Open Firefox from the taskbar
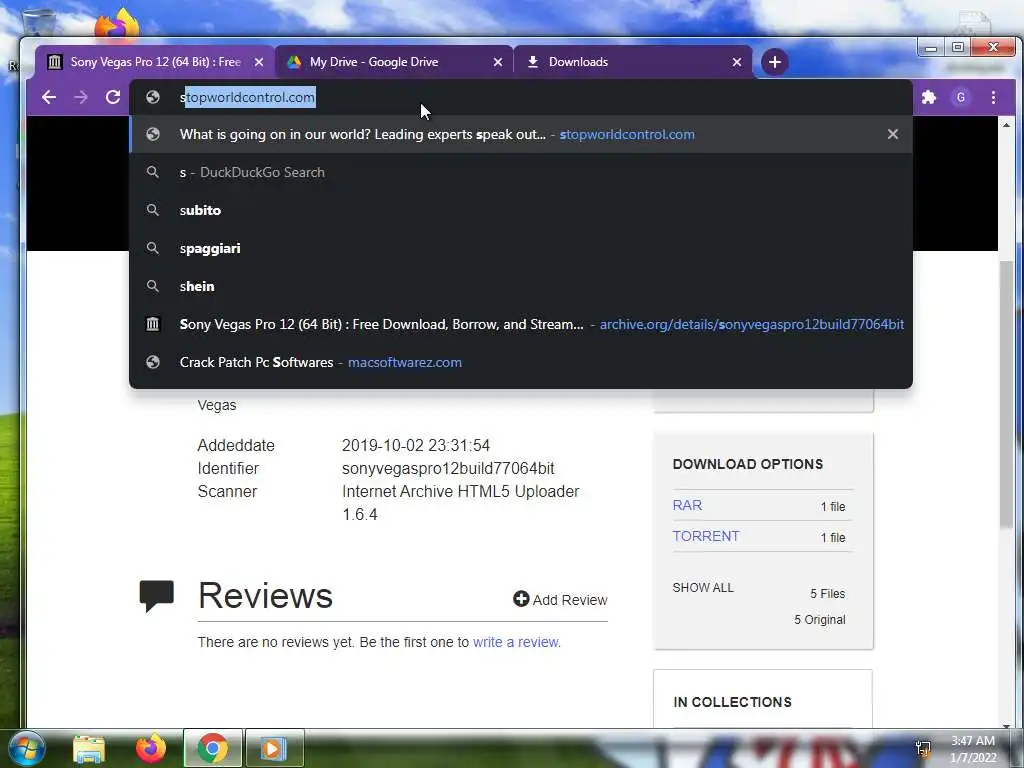1024x768 pixels. point(151,748)
